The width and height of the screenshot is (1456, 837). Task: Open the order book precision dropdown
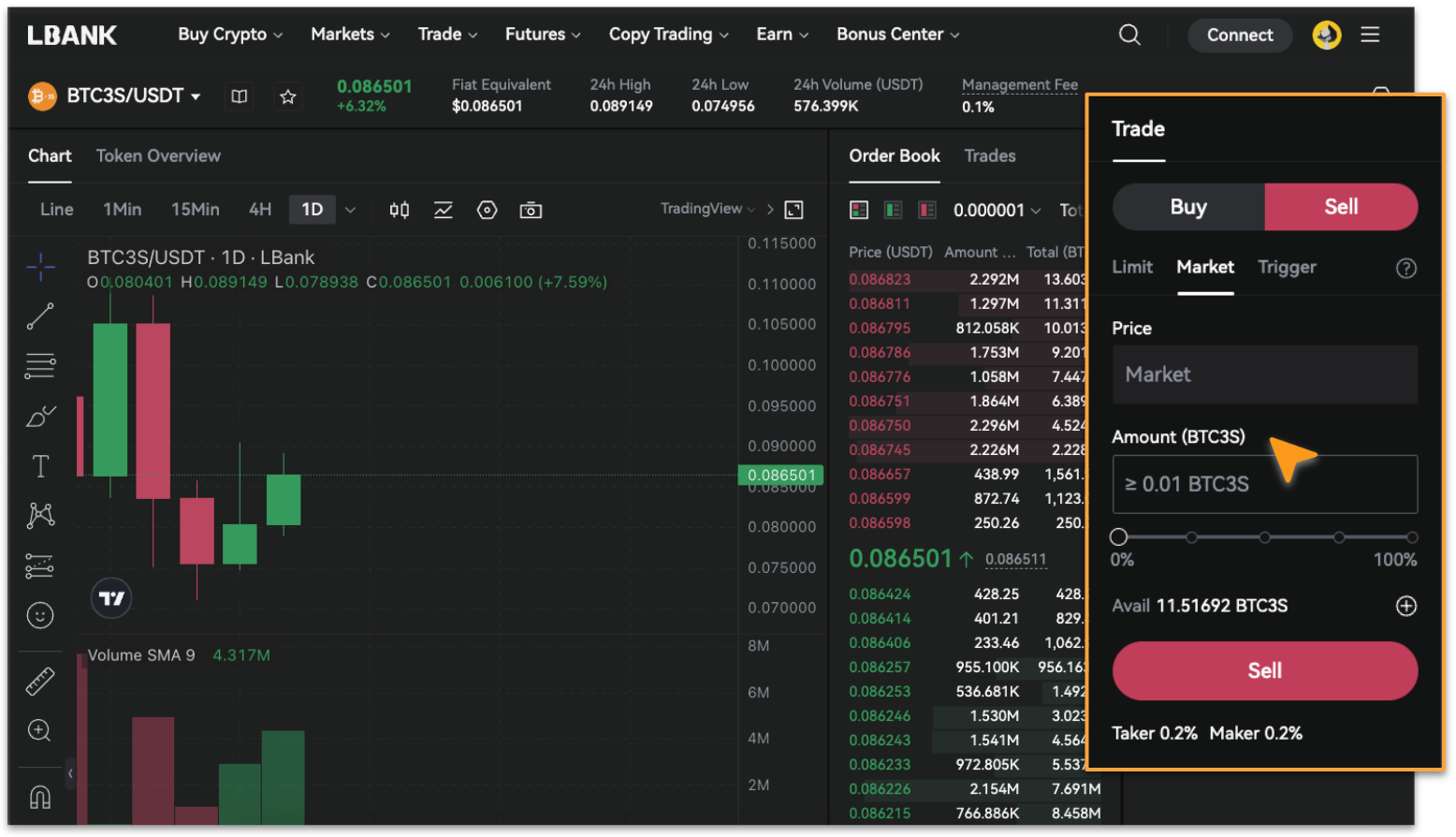coord(997,211)
